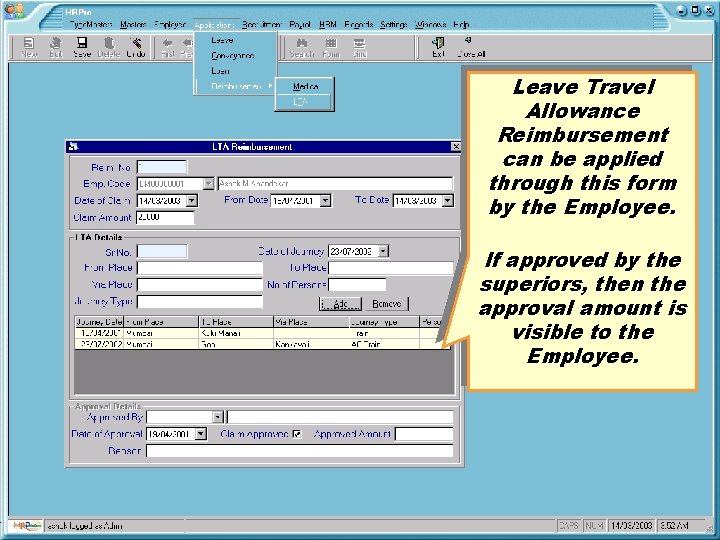Click the Journey Type input field
Viewport: 720px width, 540px height.
click(200, 302)
